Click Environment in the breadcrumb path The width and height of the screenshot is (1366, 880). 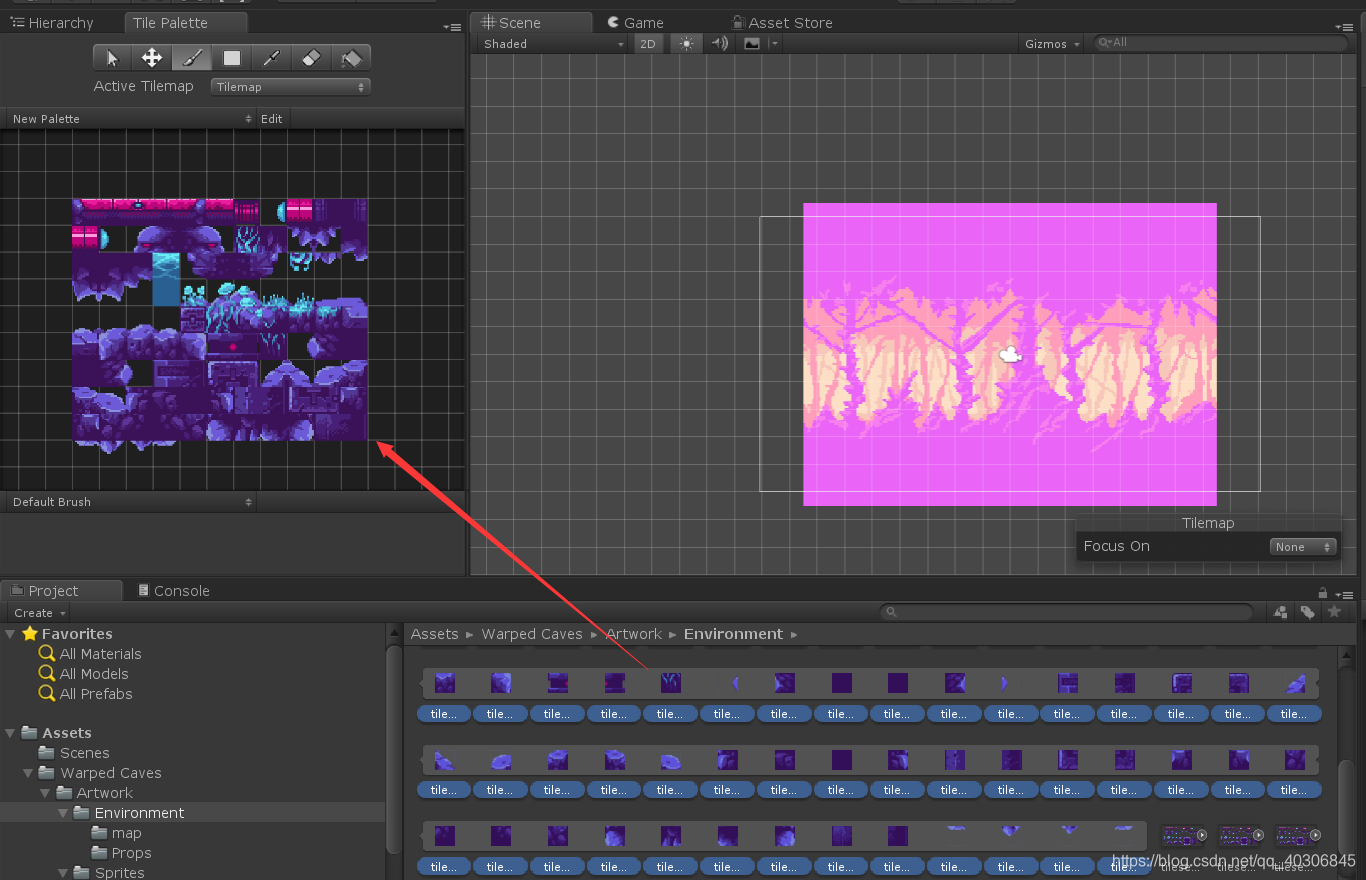tap(733, 634)
